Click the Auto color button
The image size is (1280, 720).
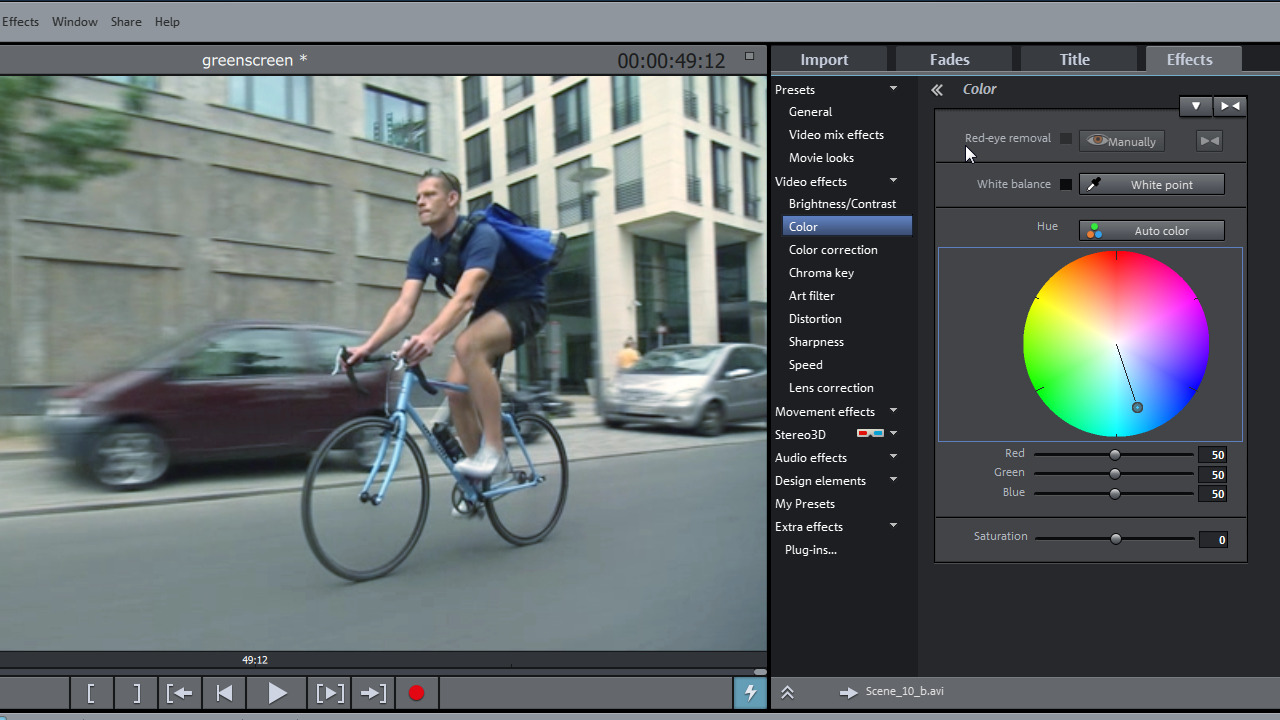pyautogui.click(x=1152, y=231)
